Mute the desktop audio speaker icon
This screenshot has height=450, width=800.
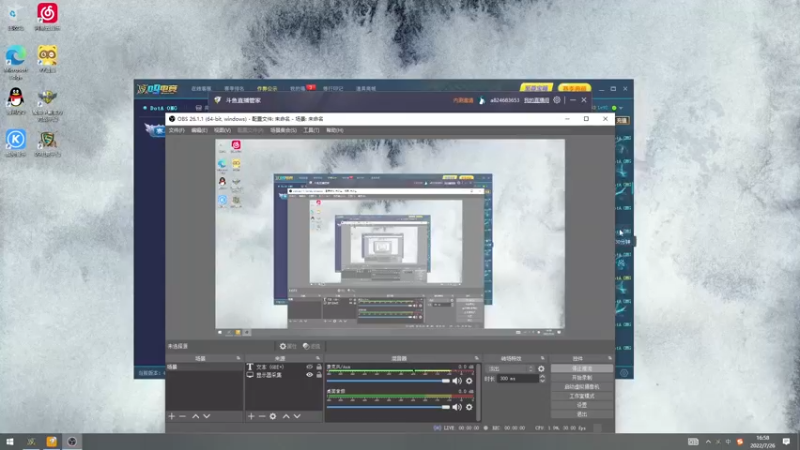pyautogui.click(x=457, y=407)
